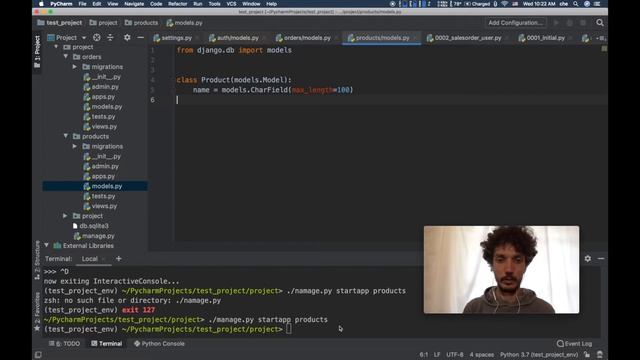The image size is (640, 360).
Task: Add a new terminal session with plus
Action: [118, 258]
